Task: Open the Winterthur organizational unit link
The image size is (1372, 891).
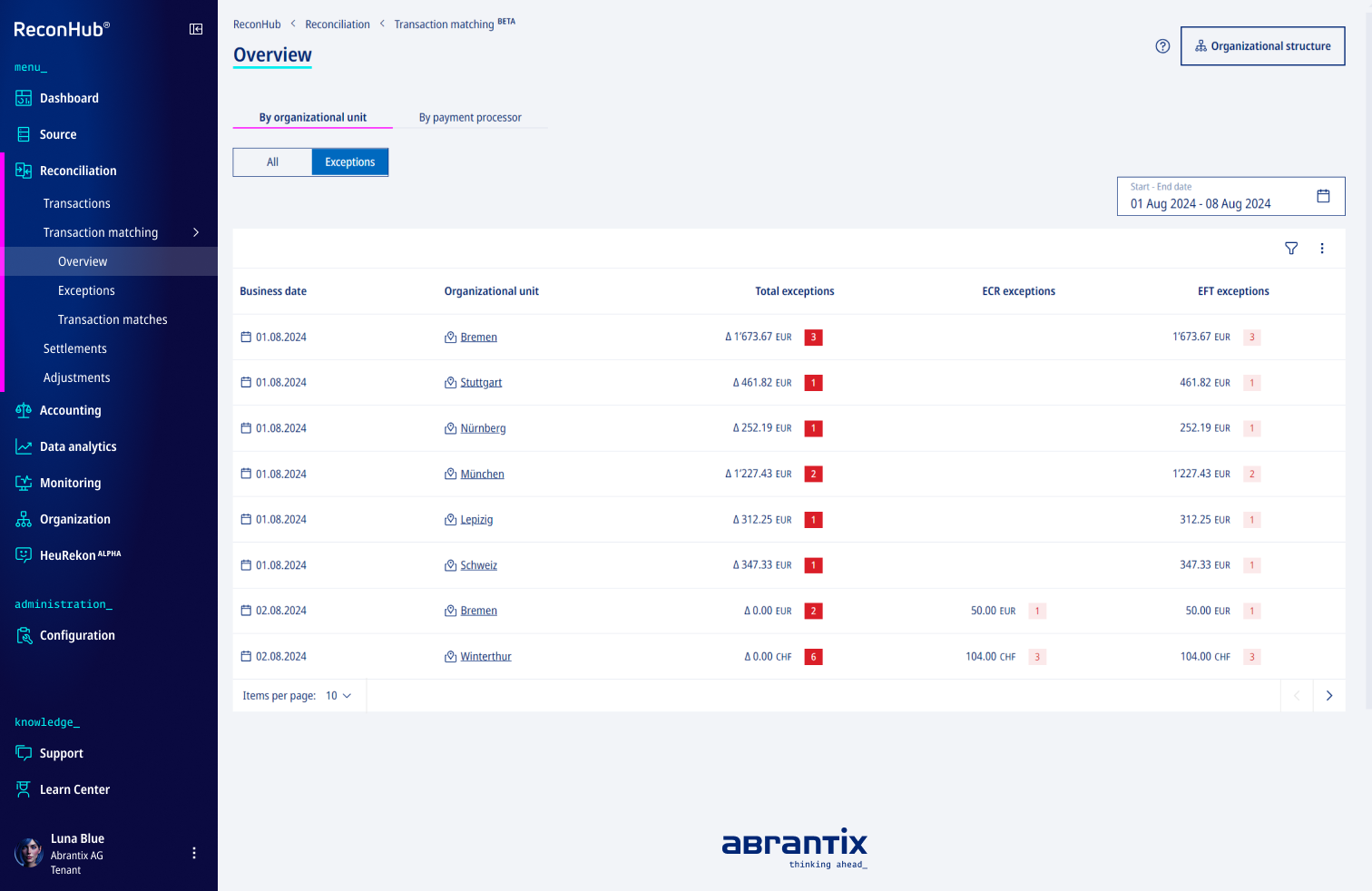Action: coord(485,657)
